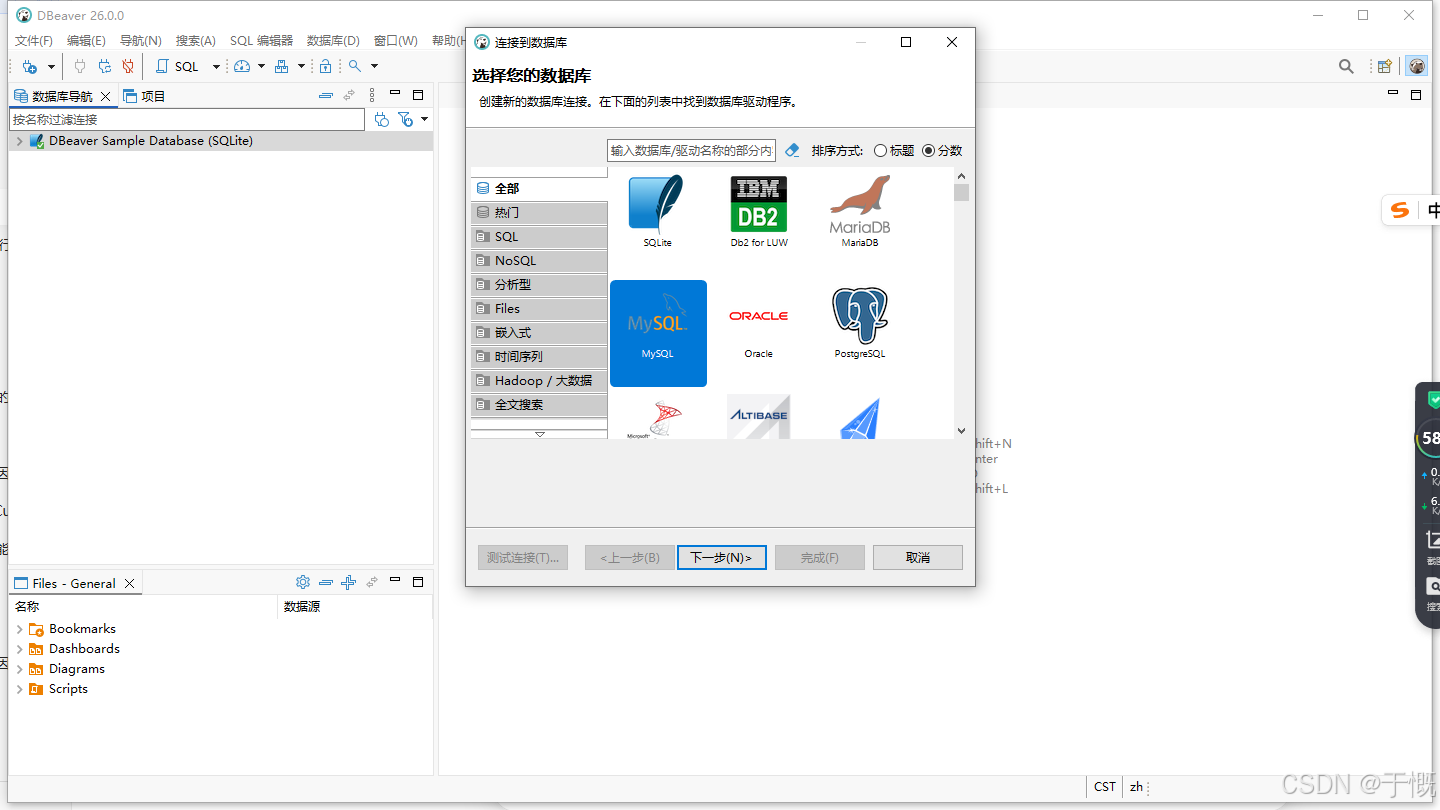Click the open perspective icon in the top-right toolbar
The width and height of the screenshot is (1440, 810).
1385,66
